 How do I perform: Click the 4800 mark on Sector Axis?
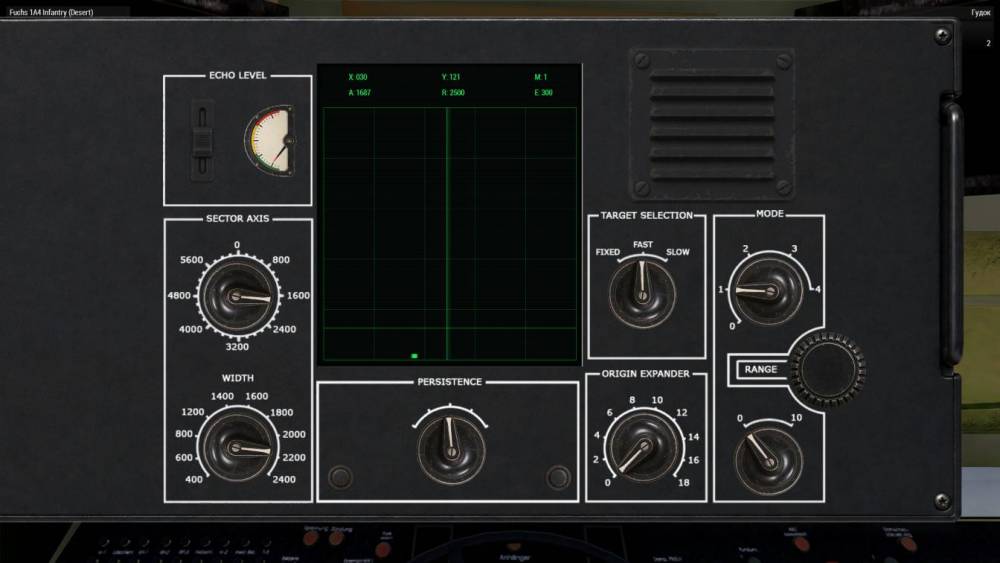179,295
